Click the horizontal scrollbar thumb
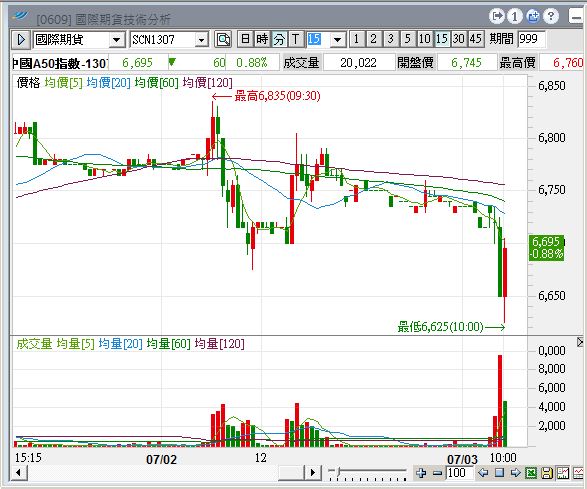The image size is (587, 489). pyautogui.click(x=291, y=473)
